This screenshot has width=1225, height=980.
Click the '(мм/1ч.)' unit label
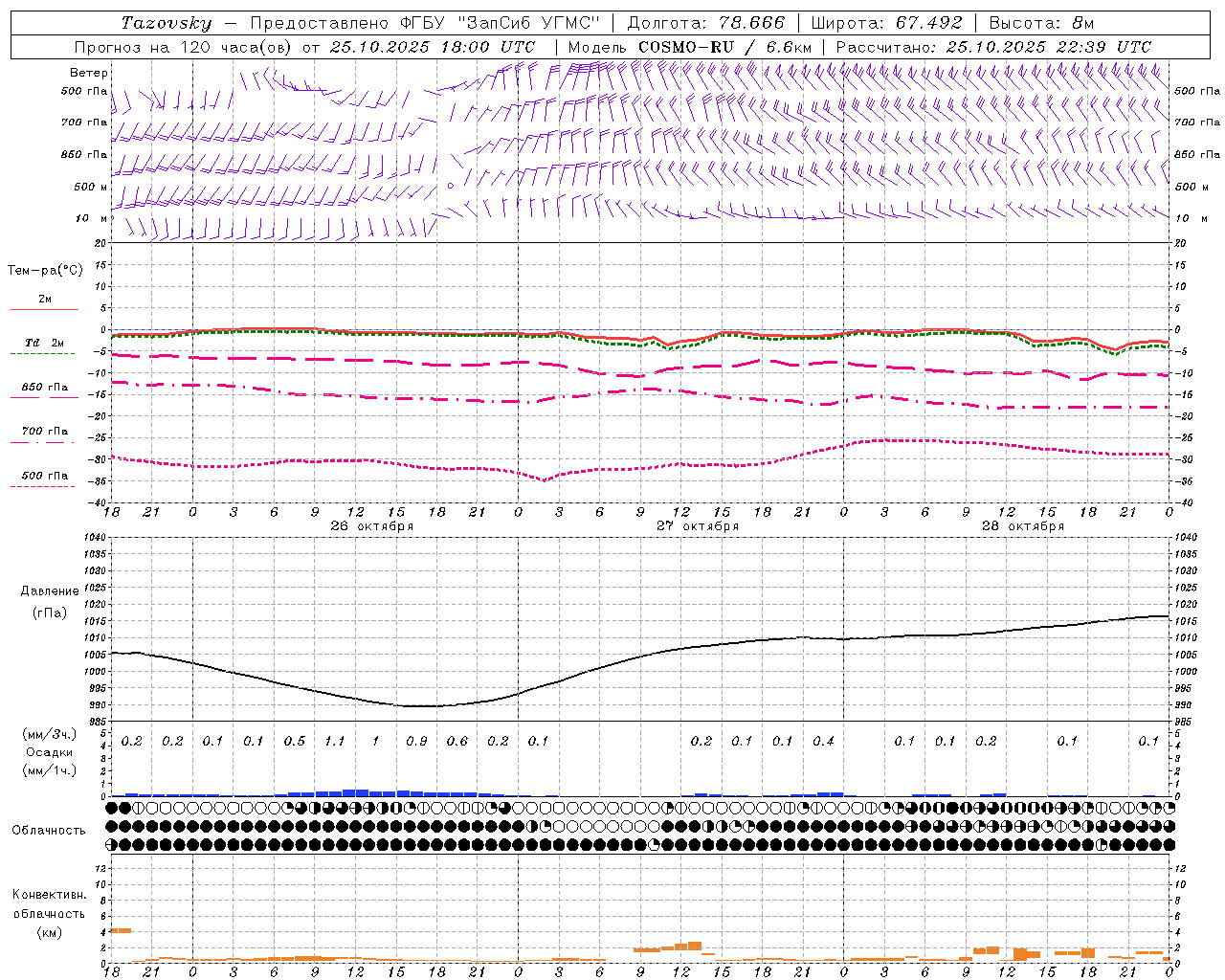pyautogui.click(x=50, y=770)
